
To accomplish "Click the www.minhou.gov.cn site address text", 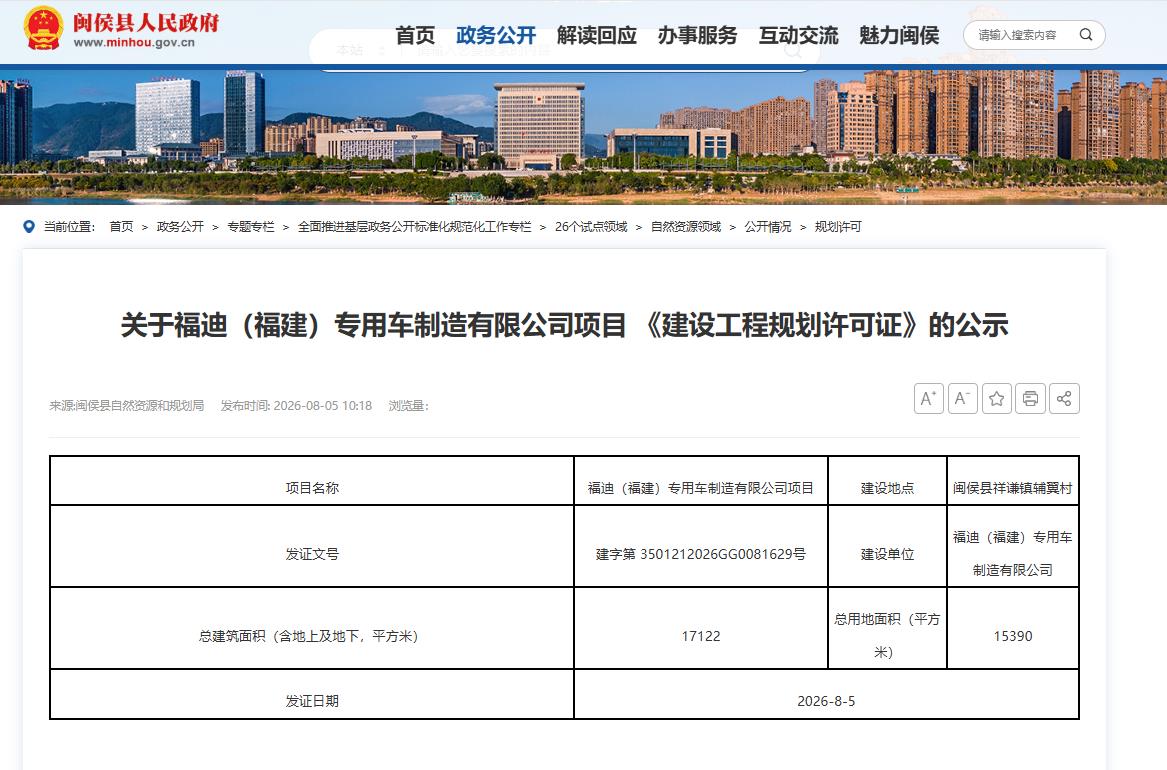I will point(134,42).
